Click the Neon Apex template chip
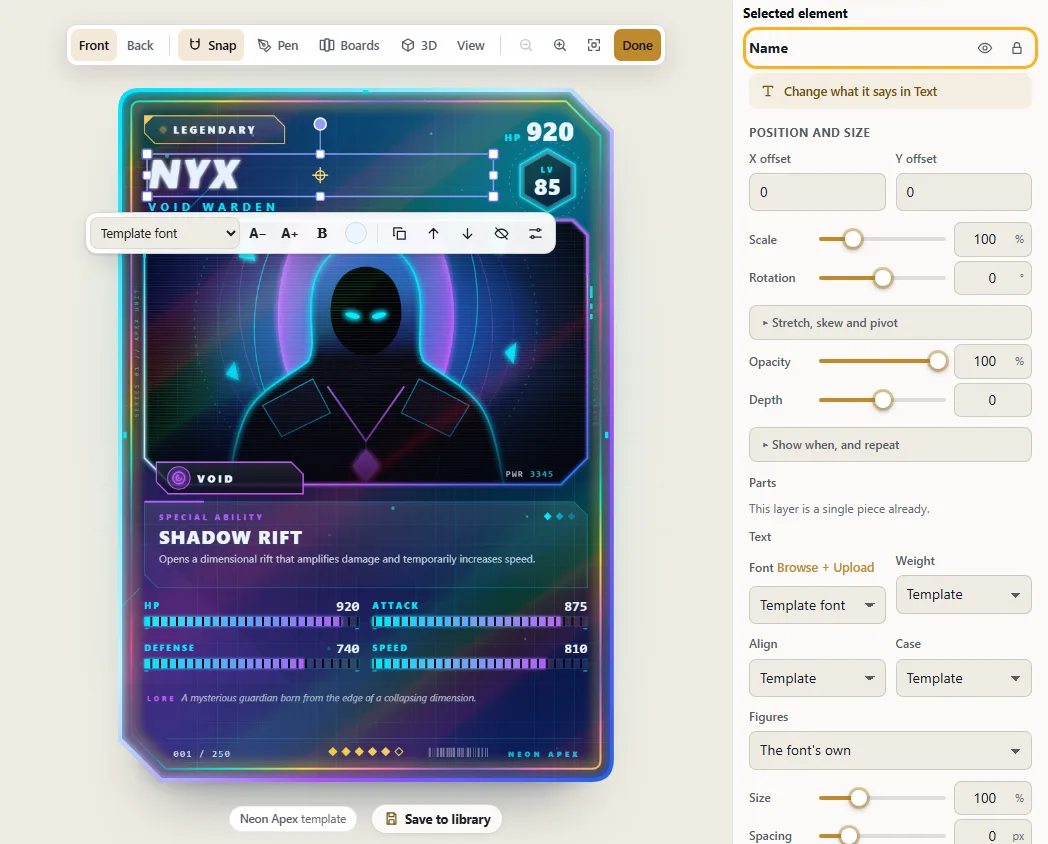Image resolution: width=1048 pixels, height=844 pixels. (293, 819)
